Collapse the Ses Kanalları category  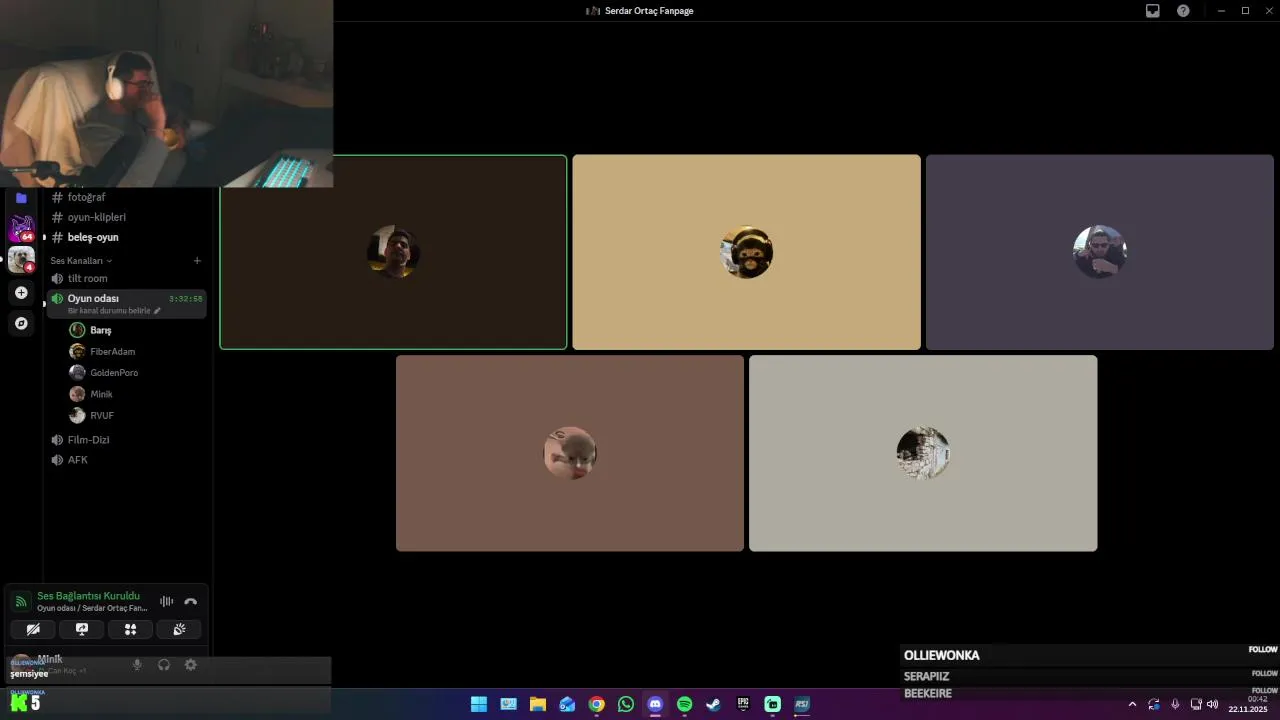point(81,260)
